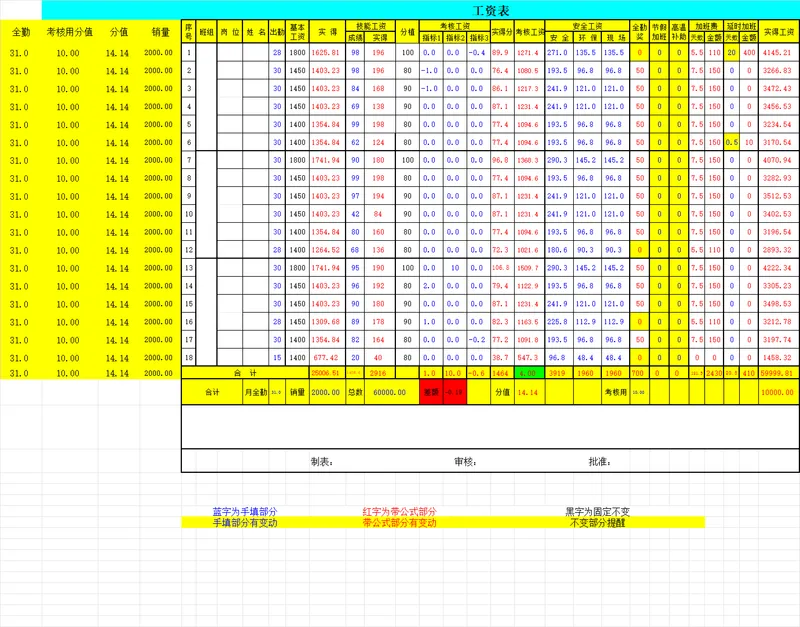
Task: Click the 不变部分提醒 legend cell
Action: [x=597, y=522]
